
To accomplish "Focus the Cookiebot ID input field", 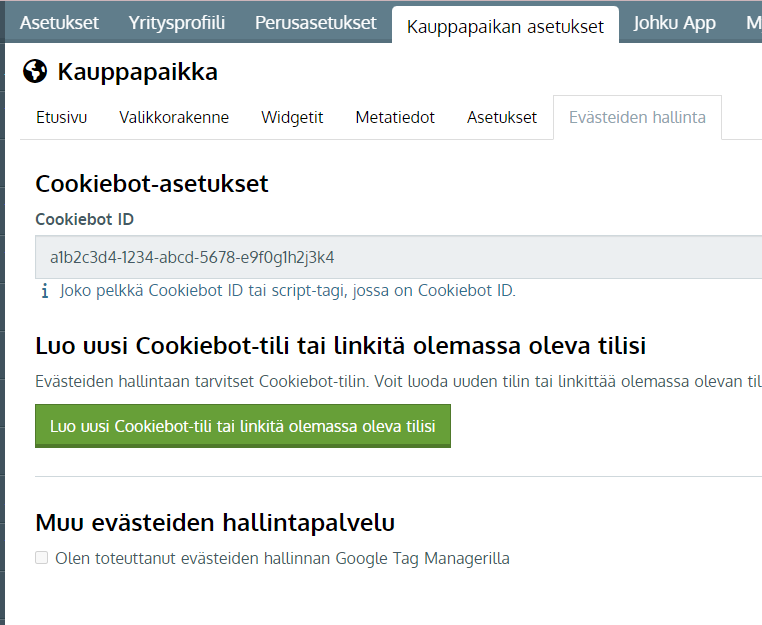I will (398, 257).
